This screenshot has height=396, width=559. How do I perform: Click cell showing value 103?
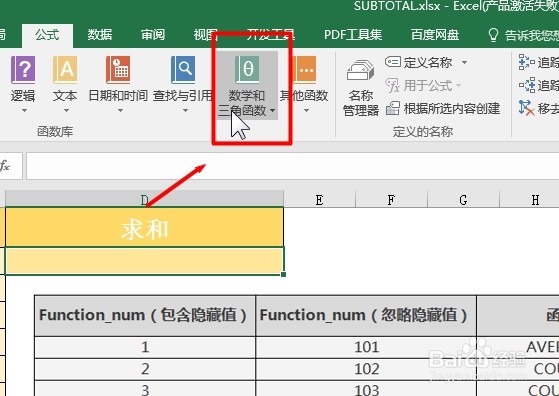coord(366,389)
